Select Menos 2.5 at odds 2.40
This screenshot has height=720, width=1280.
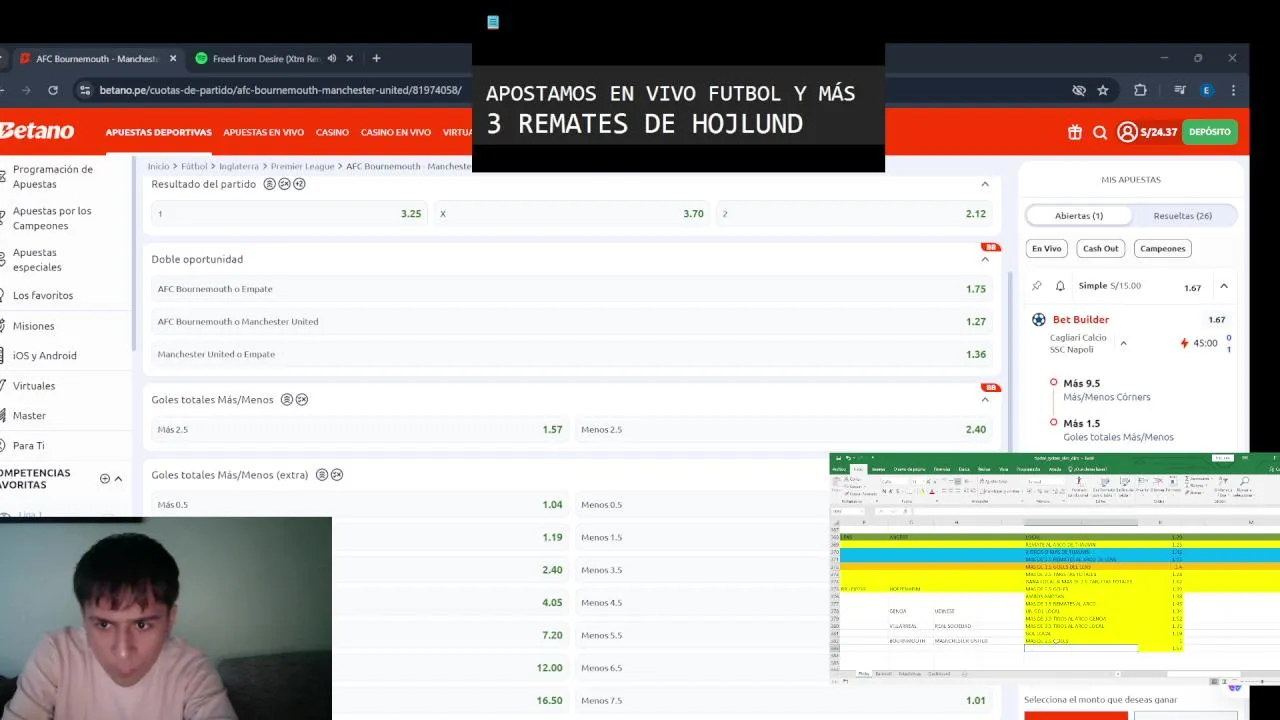point(783,430)
